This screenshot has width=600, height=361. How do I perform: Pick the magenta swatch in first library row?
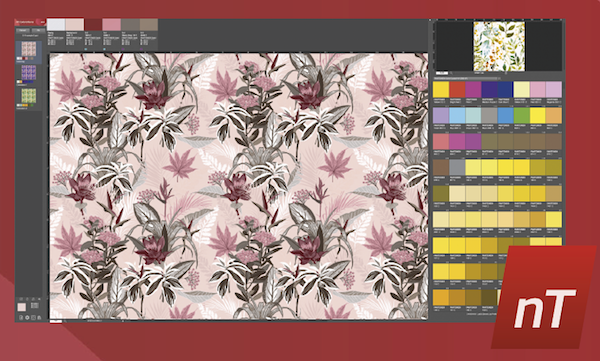click(473, 90)
